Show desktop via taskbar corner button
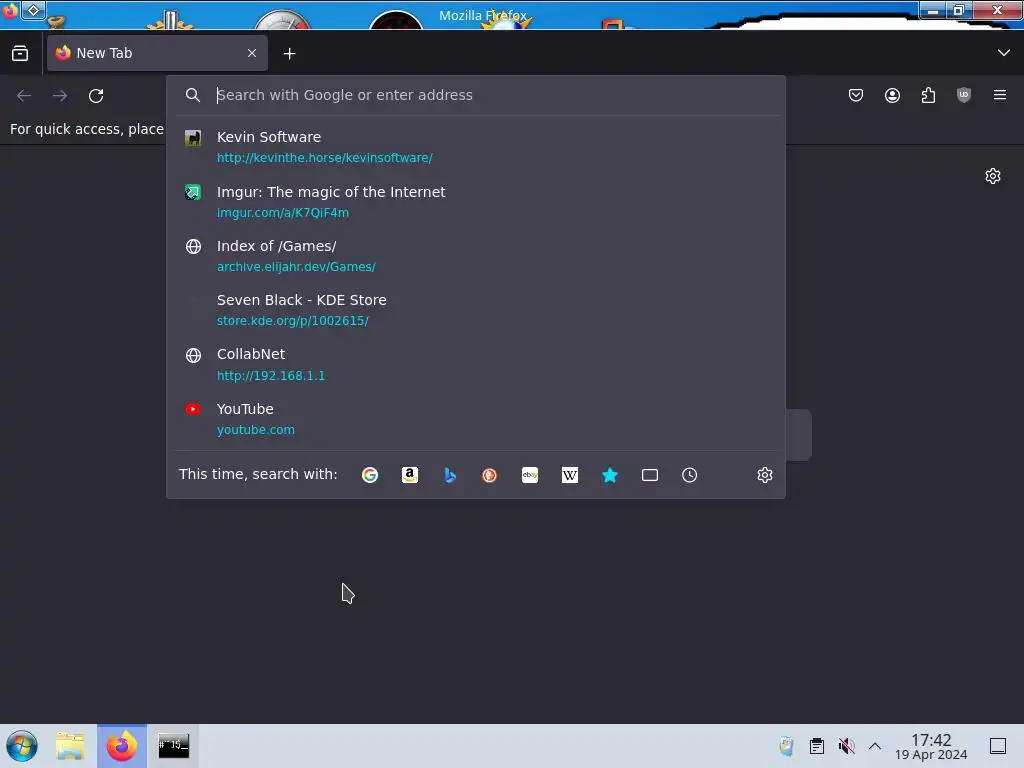The image size is (1024, 768). 998,746
